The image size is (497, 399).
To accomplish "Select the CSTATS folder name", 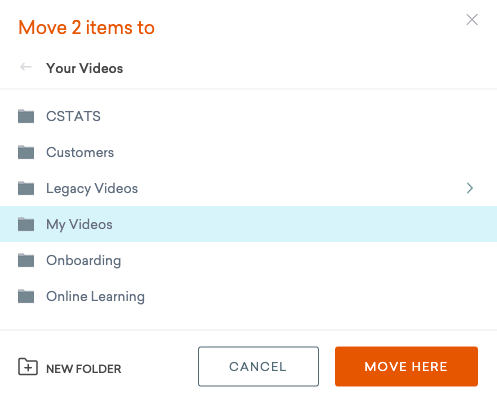I will (73, 116).
